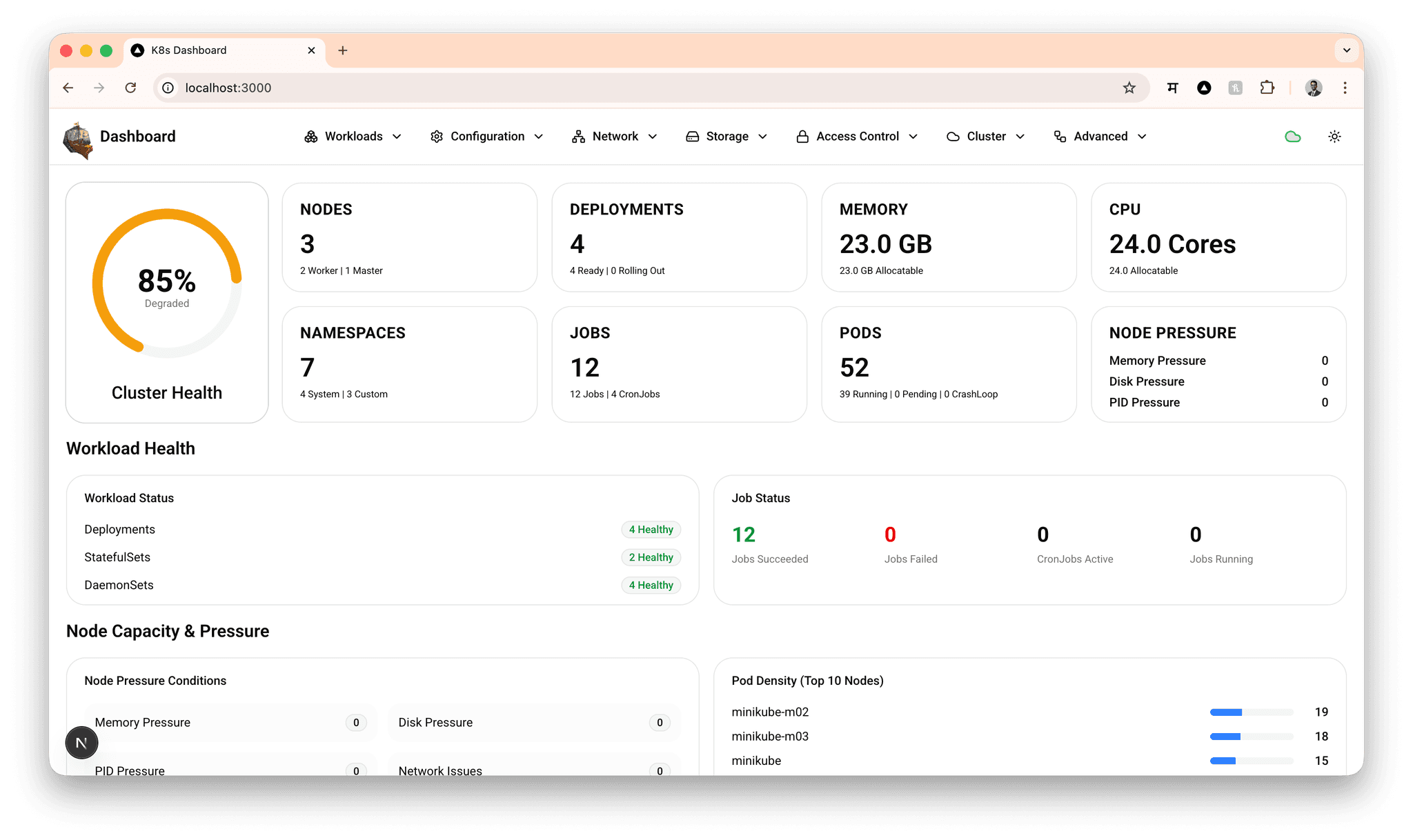The height and width of the screenshot is (840, 1413).
Task: Click the K8s Dashboard browser tab
Action: [195, 50]
